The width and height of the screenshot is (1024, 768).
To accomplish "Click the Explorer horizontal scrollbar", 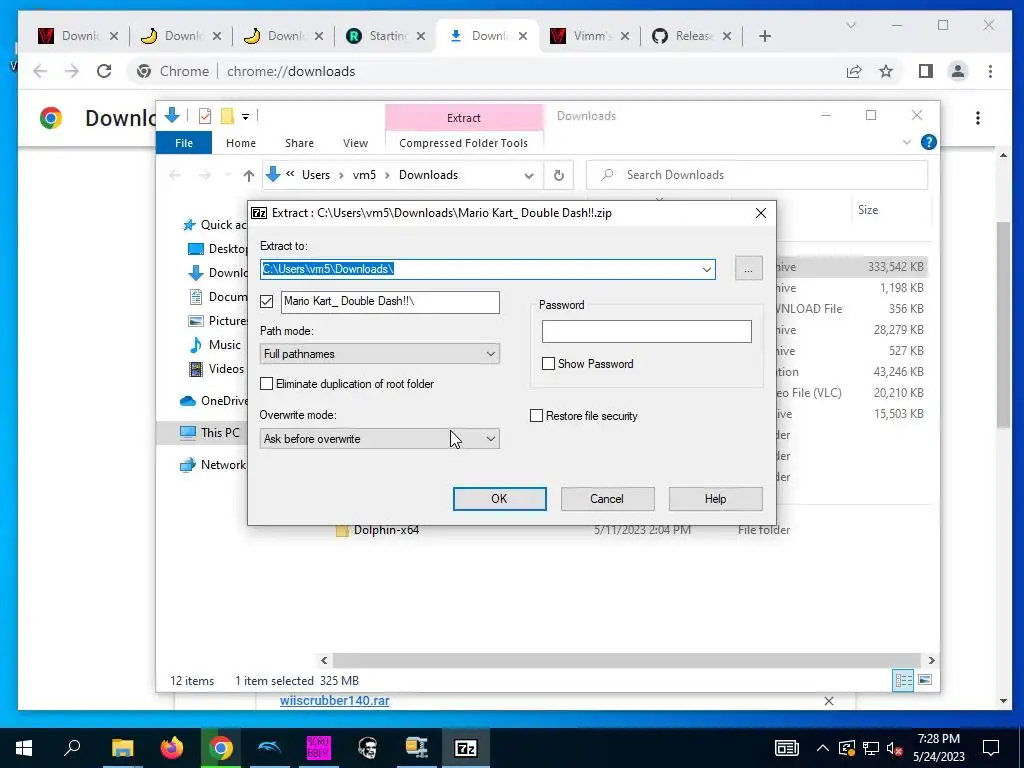I will (627, 660).
